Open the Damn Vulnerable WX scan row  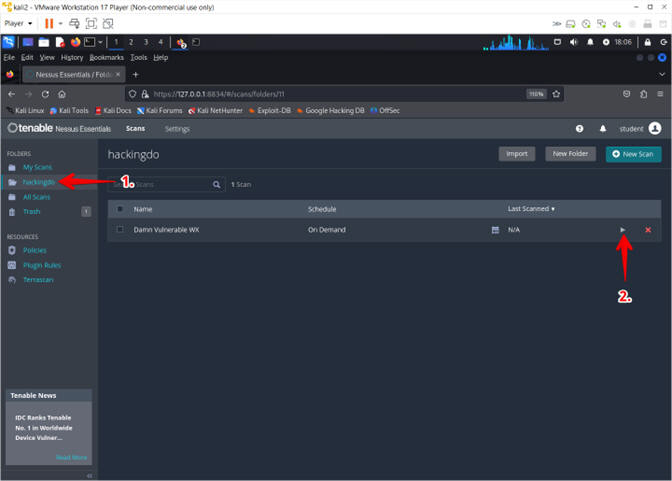(384, 230)
